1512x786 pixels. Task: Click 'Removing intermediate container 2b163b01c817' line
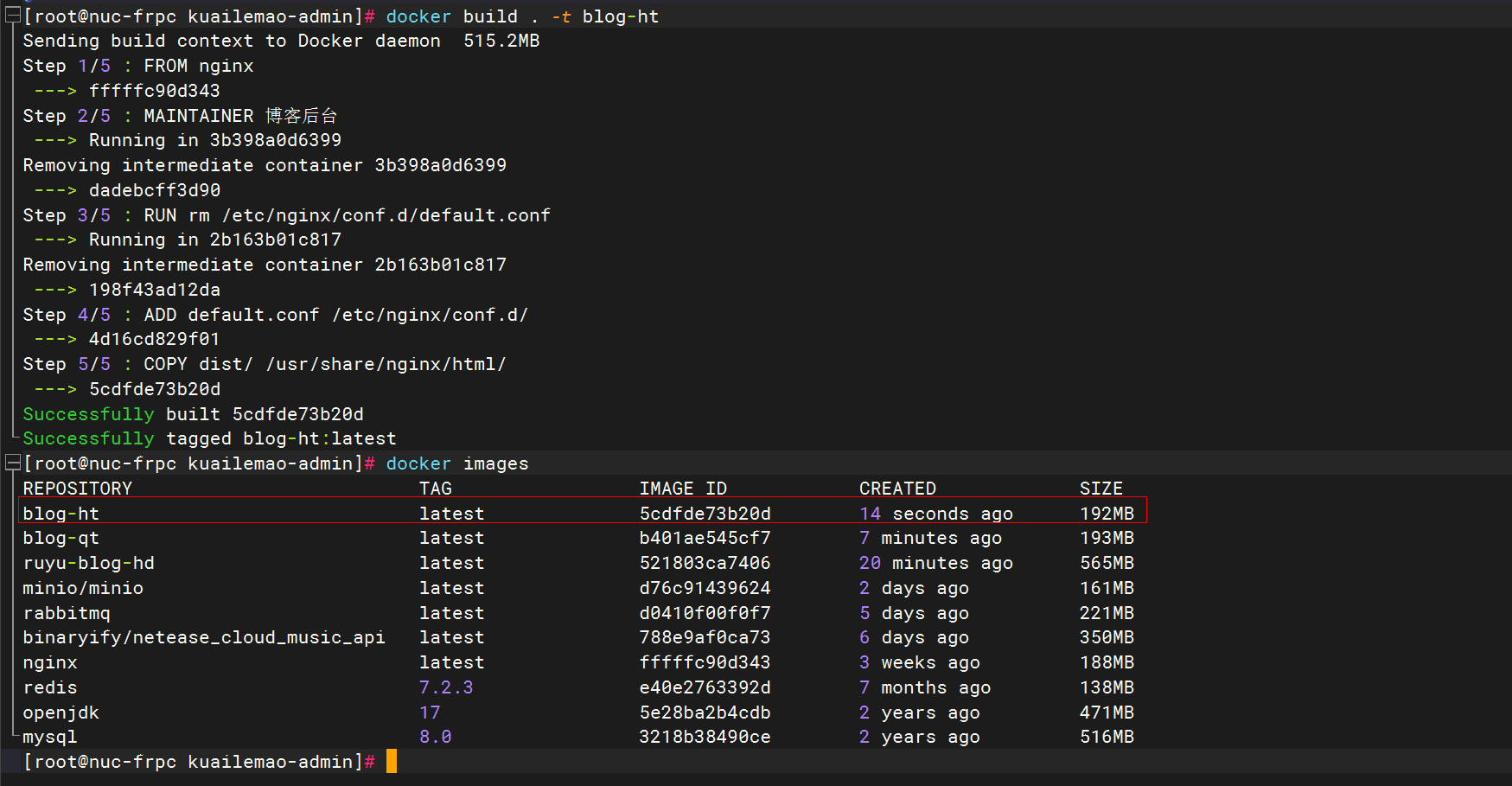point(265,265)
